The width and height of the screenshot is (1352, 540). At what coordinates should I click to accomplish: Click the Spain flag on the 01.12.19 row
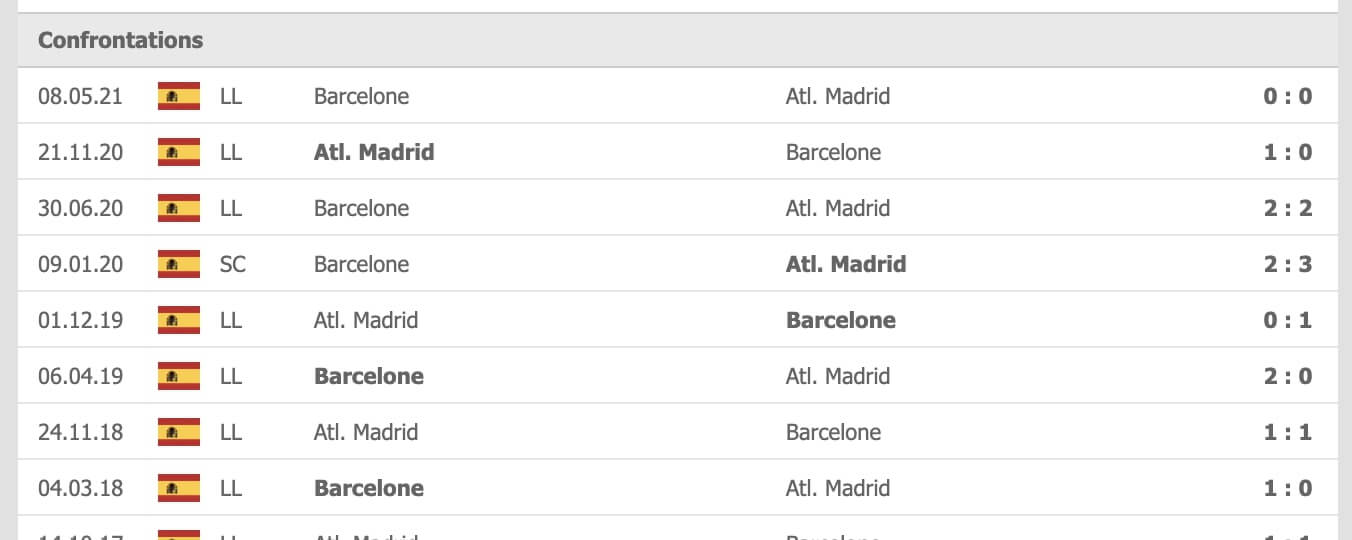coord(179,320)
